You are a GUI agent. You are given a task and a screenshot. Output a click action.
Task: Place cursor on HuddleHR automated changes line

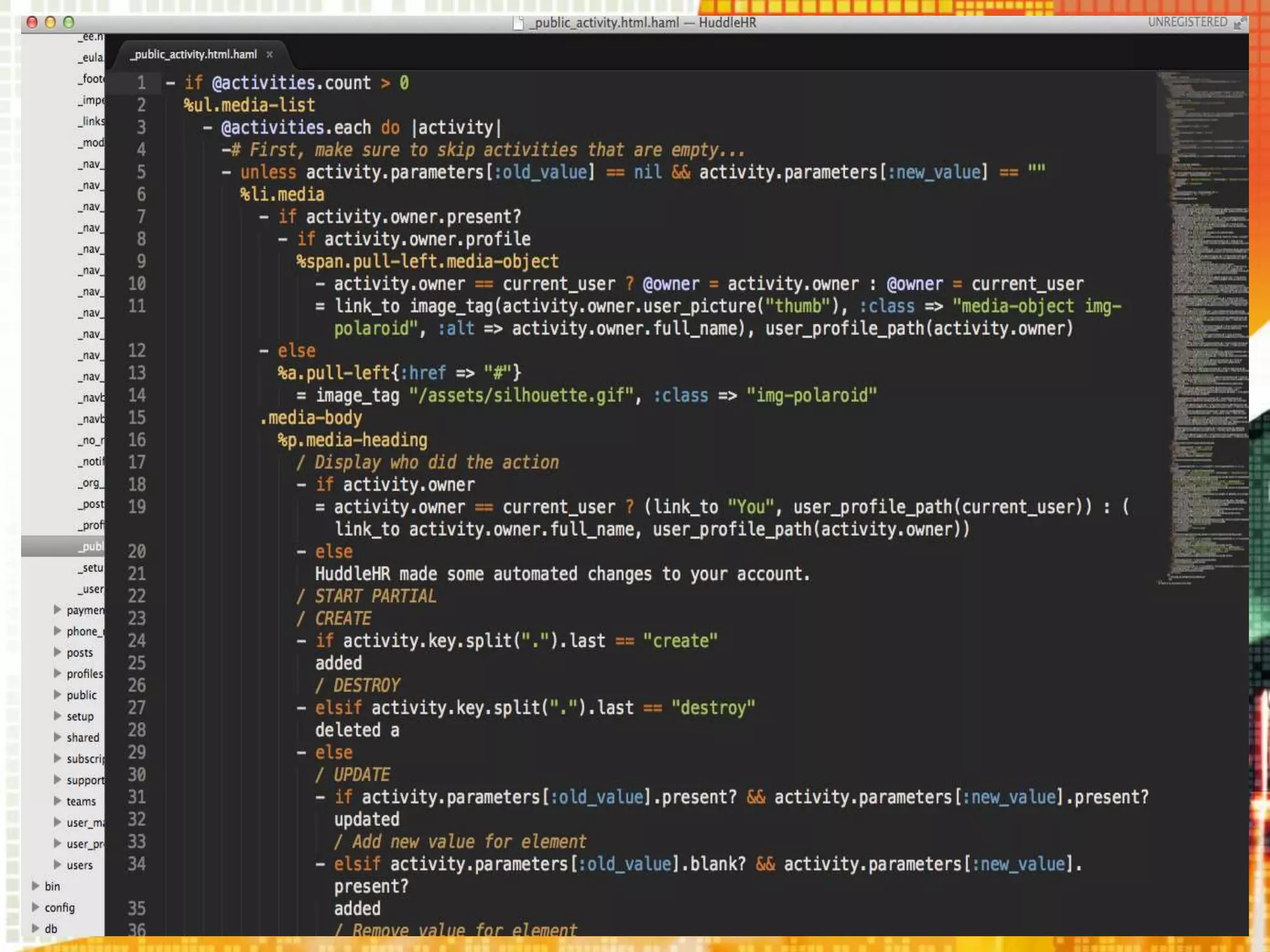(x=562, y=574)
